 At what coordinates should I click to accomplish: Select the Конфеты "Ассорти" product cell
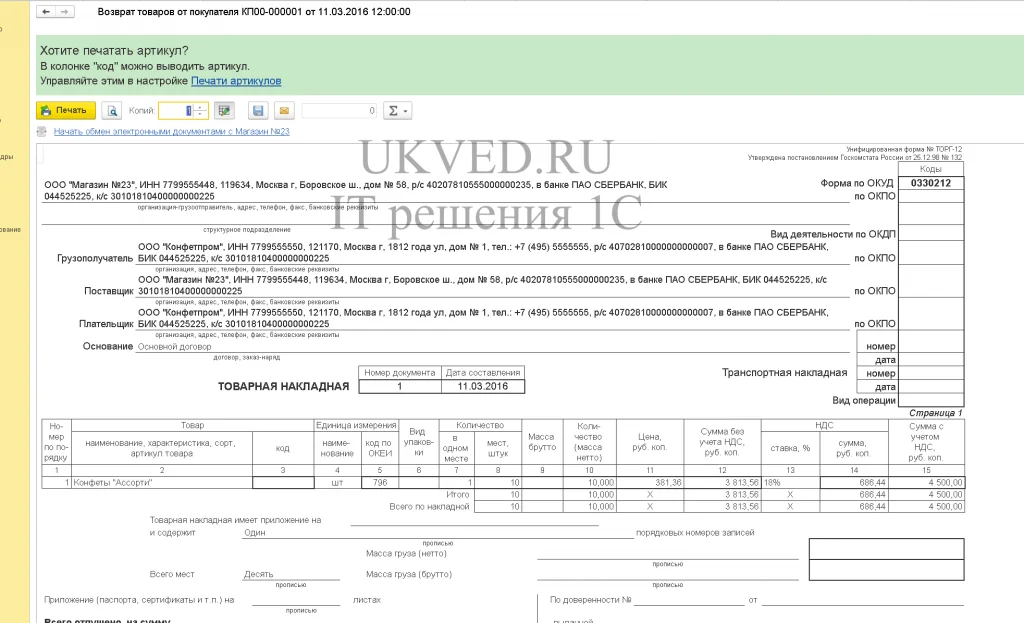(162, 483)
